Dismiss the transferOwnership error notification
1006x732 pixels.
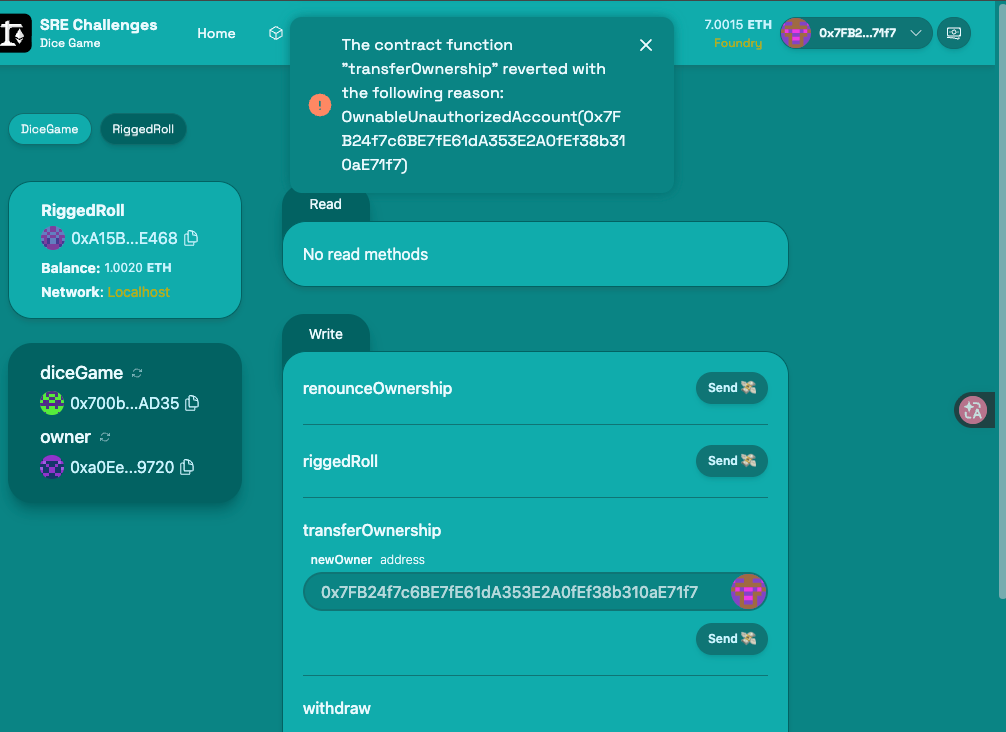tap(645, 45)
